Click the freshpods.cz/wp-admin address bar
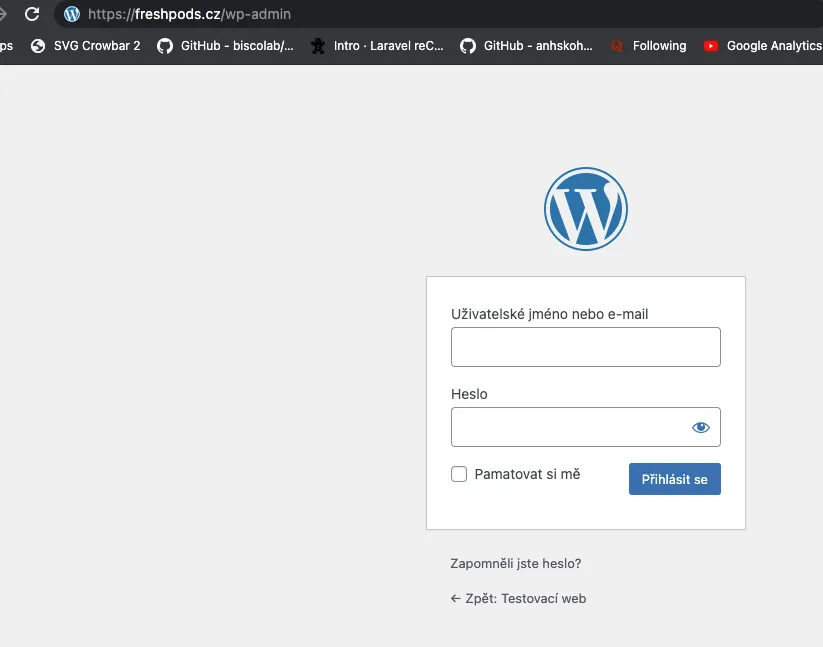Screen dimensions: 823x647 click(x=438, y=14)
